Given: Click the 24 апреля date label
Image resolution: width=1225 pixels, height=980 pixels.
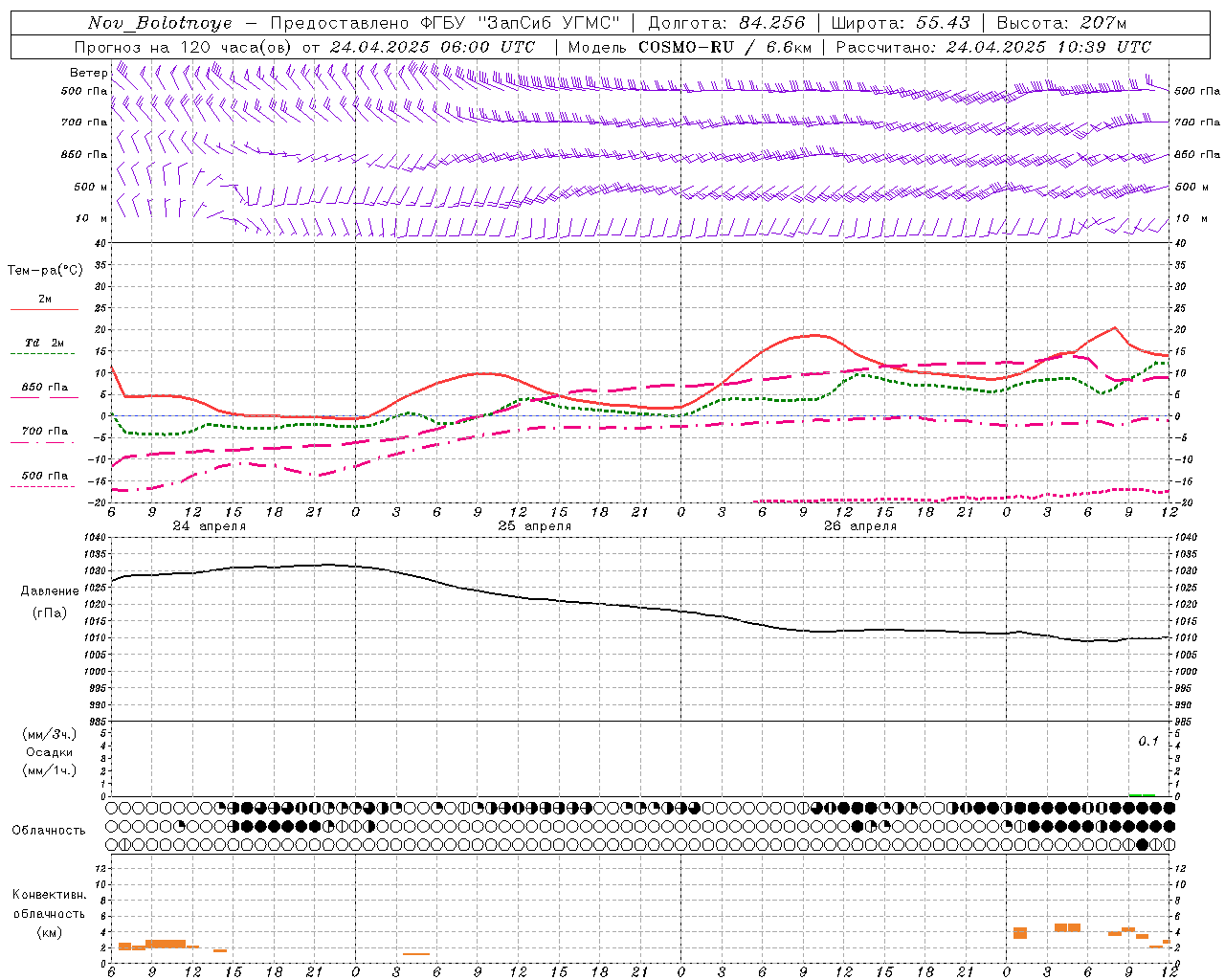Looking at the screenshot, I should (x=210, y=526).
